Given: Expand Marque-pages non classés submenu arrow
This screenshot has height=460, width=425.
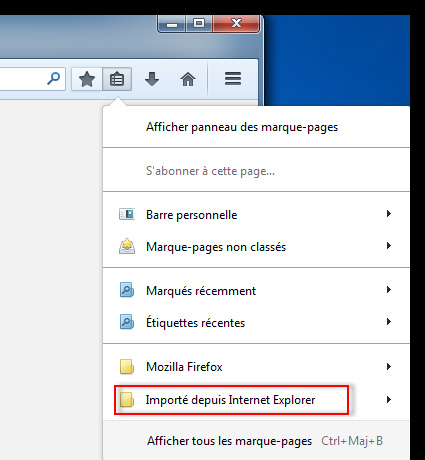Looking at the screenshot, I should click(389, 246).
